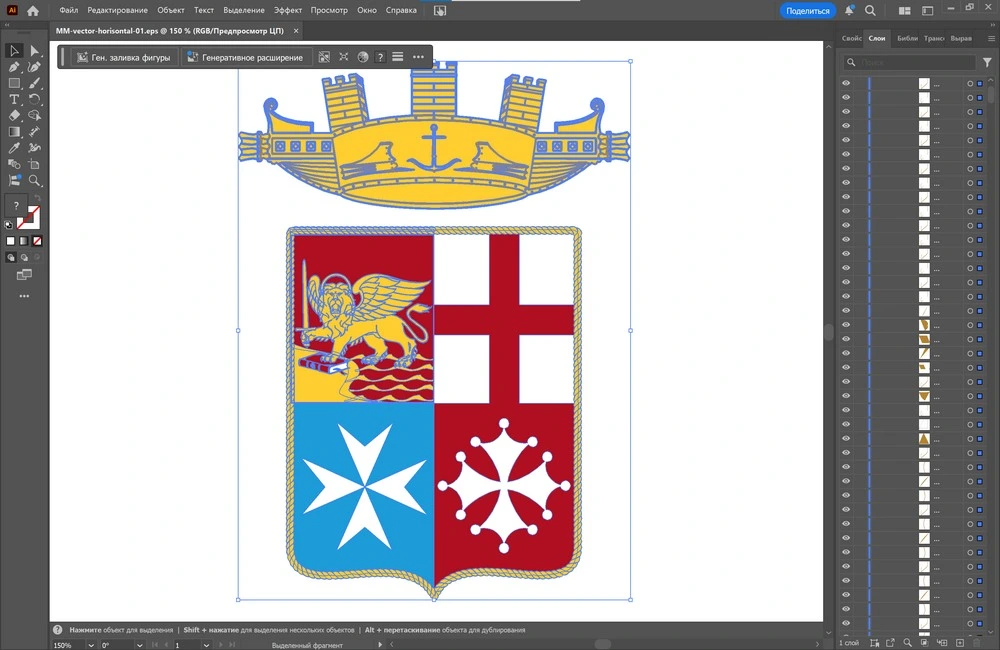
Task: Open the zoom level dropdown at 150%
Action: (x=92, y=645)
